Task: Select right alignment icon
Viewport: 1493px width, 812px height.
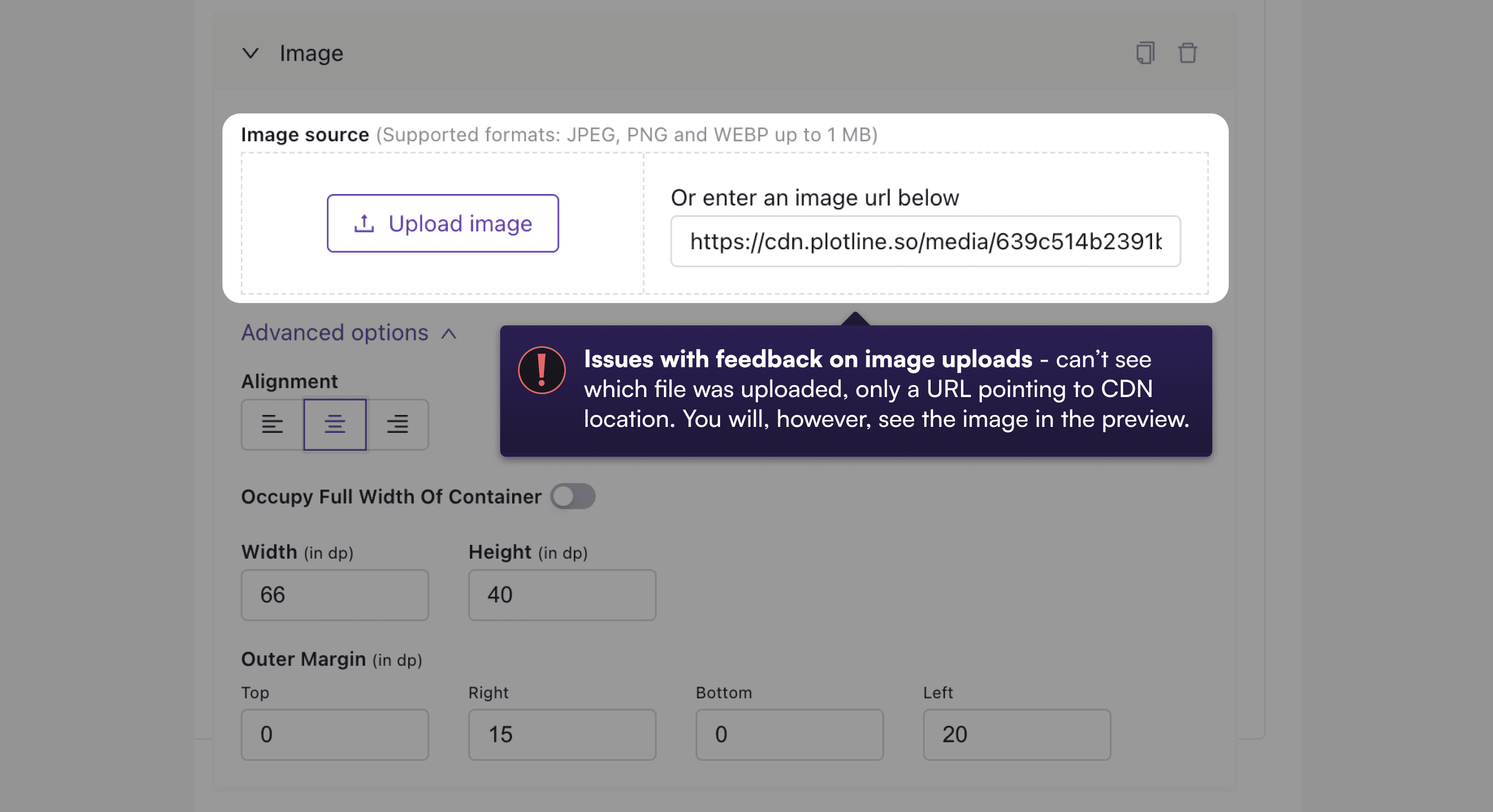Action: coord(398,424)
